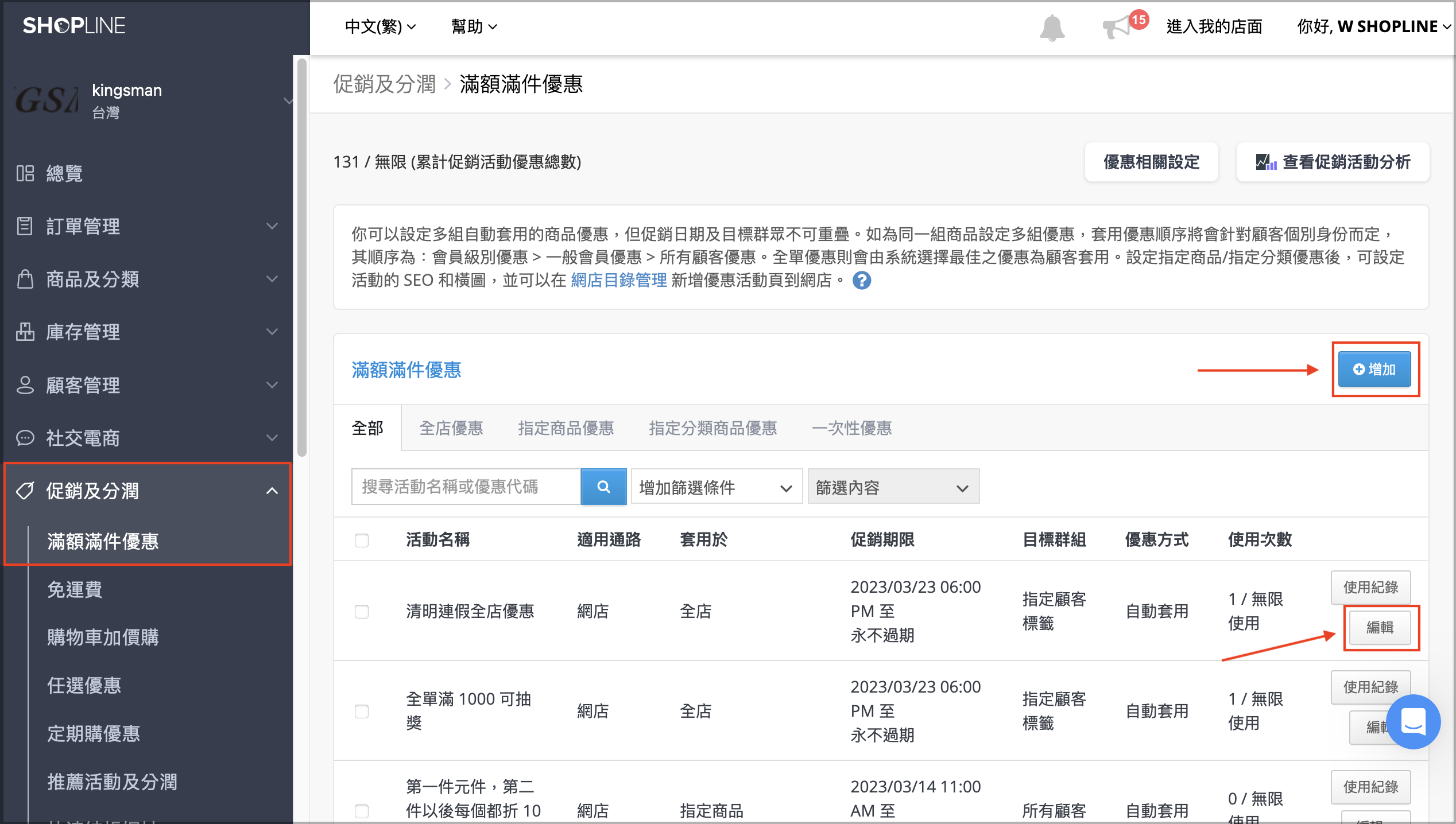The image size is (1456, 824).
Task: Open 免運費 sidebar item
Action: 75,589
